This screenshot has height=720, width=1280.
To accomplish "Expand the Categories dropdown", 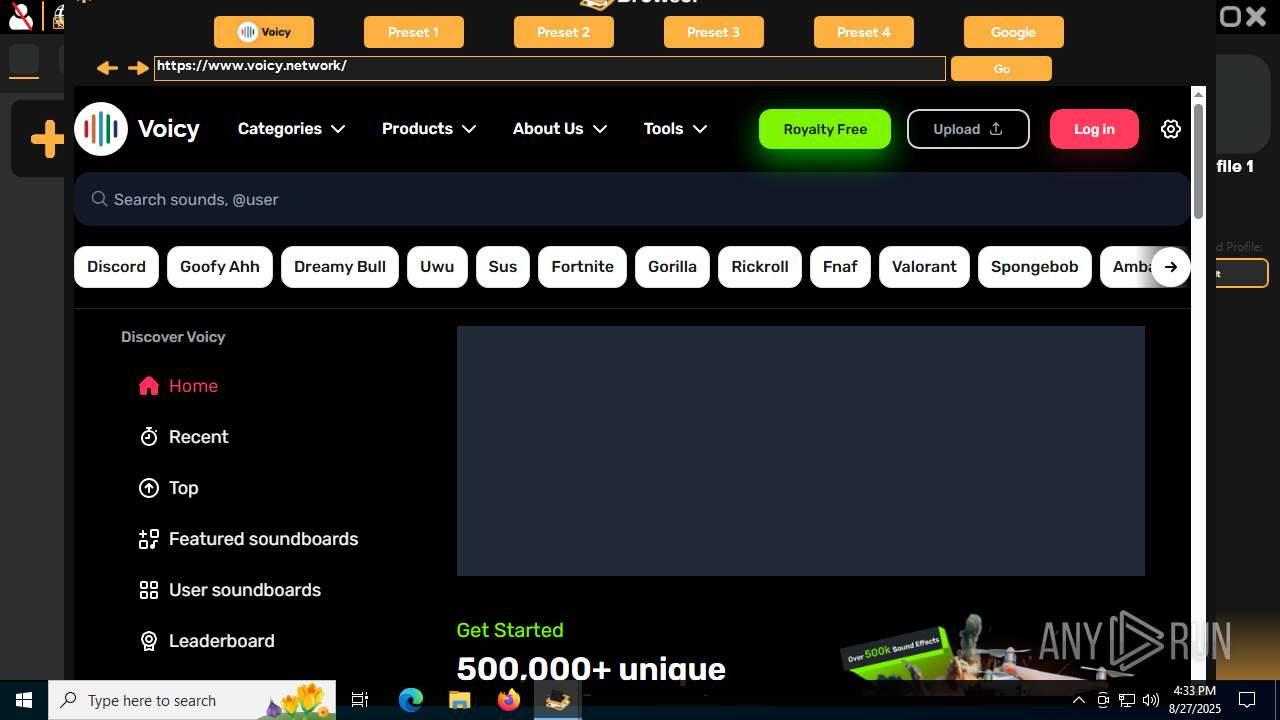I will [x=291, y=129].
